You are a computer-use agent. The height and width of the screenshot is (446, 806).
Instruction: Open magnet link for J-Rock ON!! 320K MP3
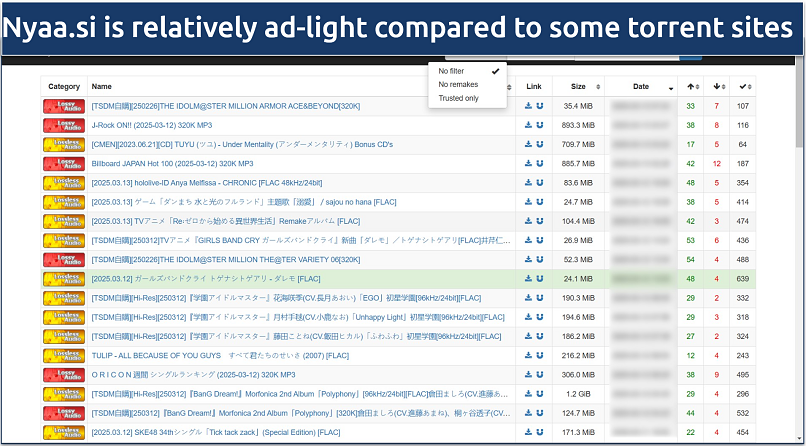click(x=540, y=125)
